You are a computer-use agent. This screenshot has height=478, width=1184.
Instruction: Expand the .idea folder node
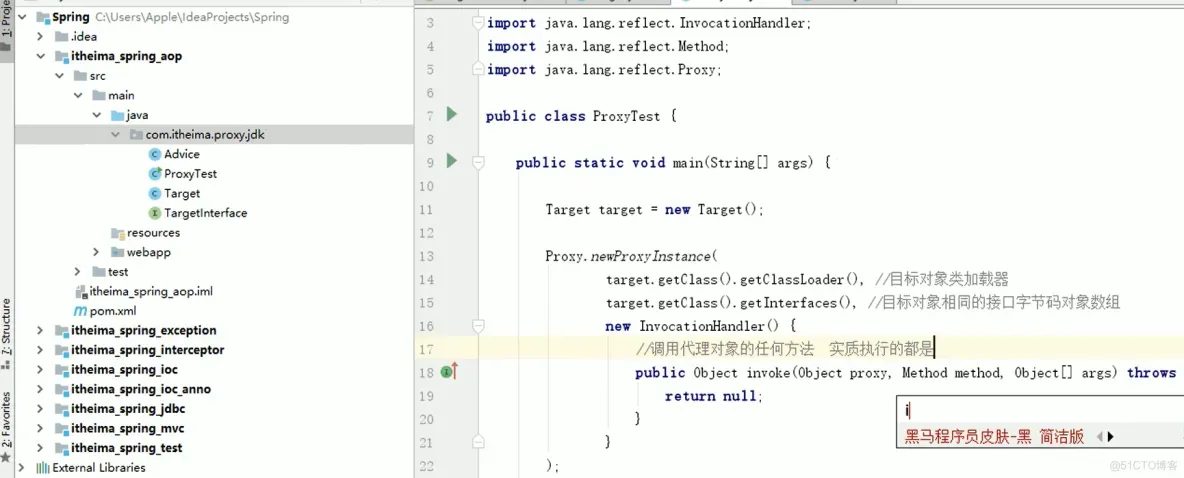40,36
